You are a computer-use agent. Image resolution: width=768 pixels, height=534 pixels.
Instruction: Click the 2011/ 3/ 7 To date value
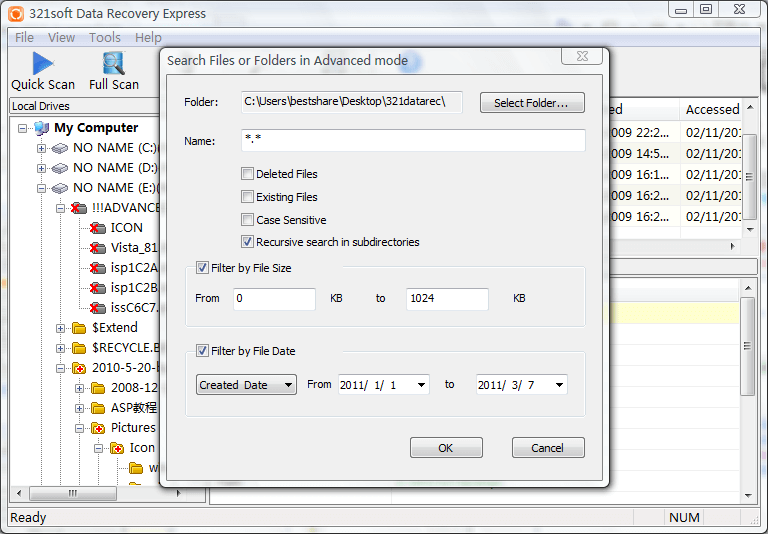click(506, 385)
